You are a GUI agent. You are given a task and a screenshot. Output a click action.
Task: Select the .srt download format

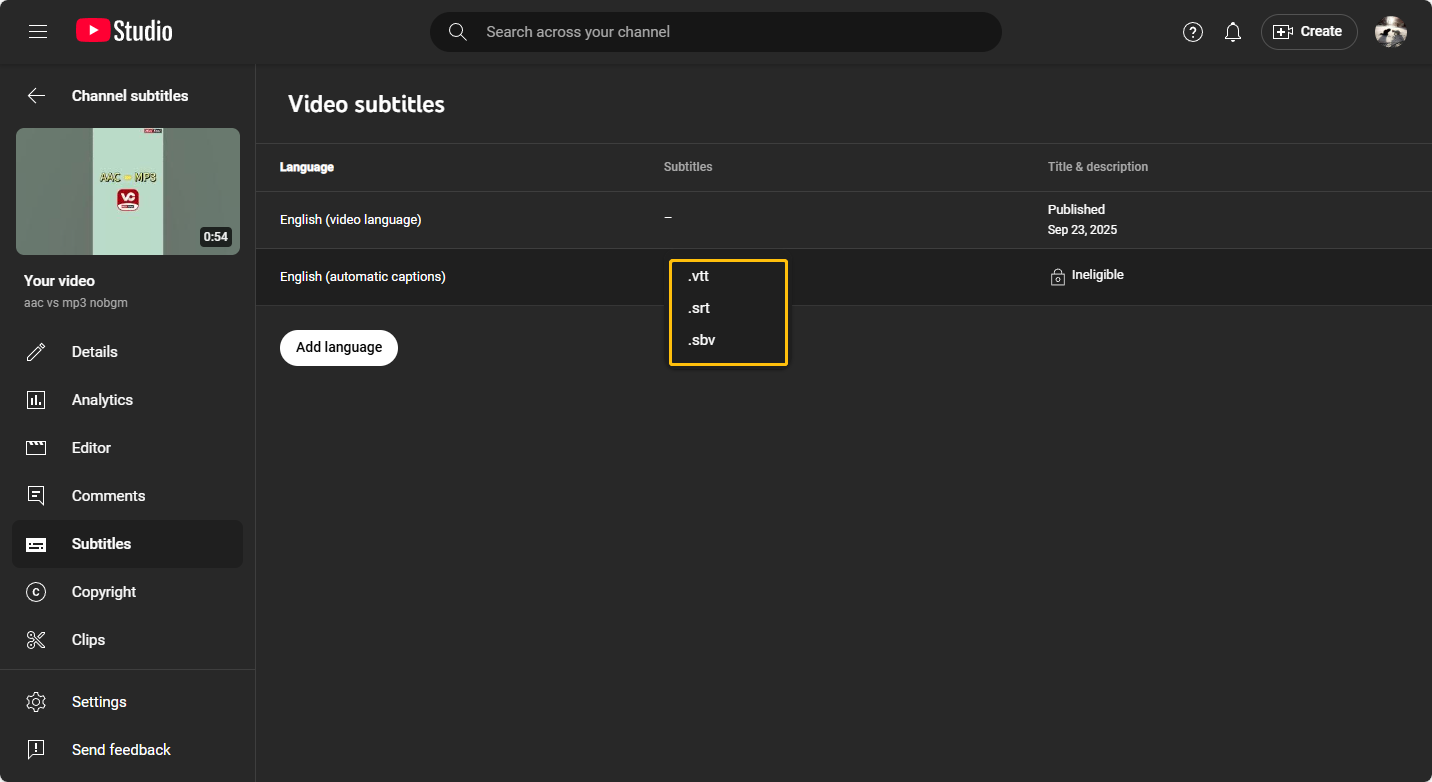tap(699, 308)
